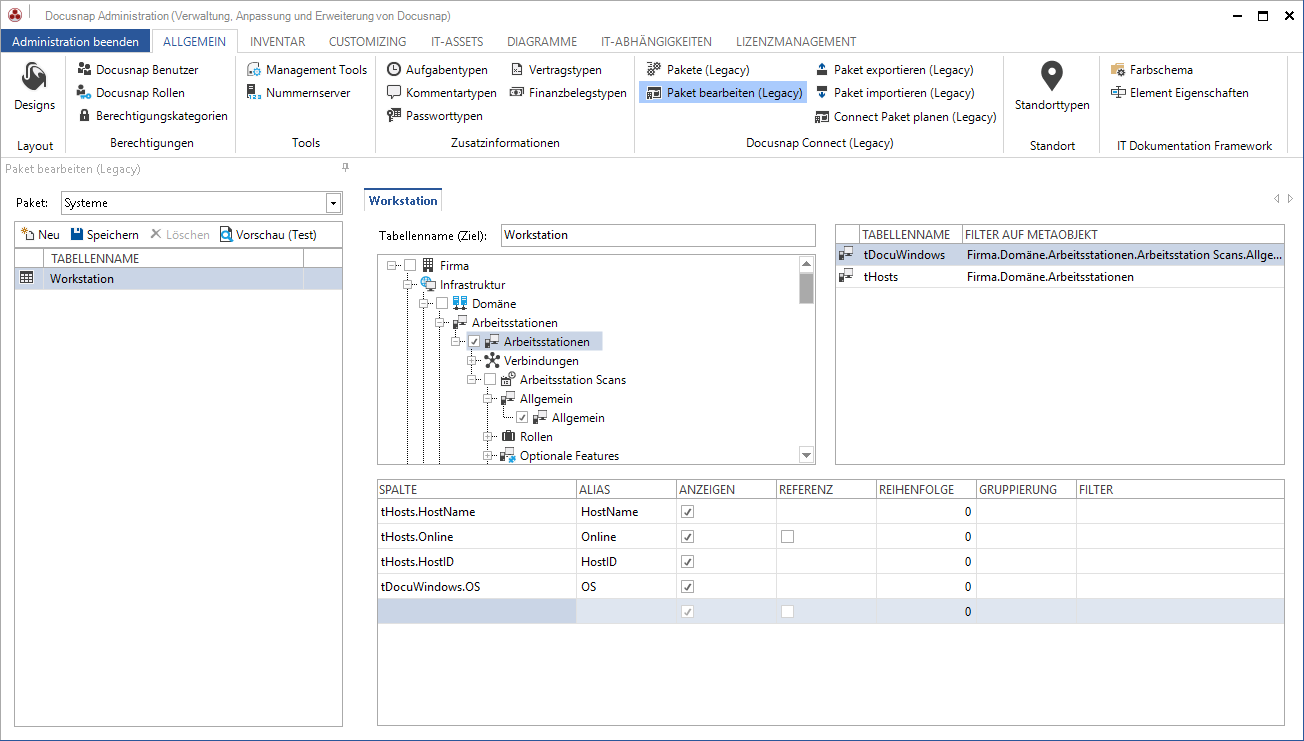
Task: Open Docusnap Rollen
Action: [130, 93]
